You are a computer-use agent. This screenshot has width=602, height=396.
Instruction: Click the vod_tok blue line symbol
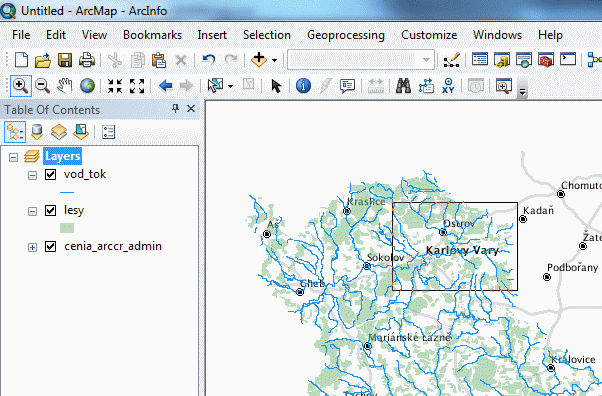(67, 192)
